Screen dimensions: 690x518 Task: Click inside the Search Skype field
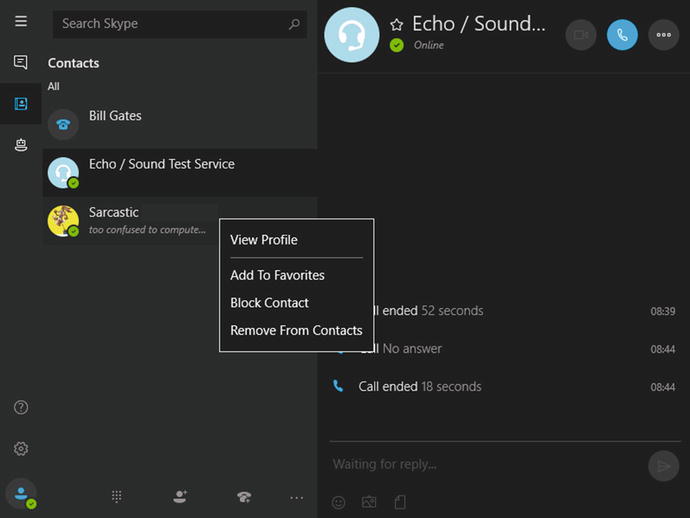pyautogui.click(x=180, y=24)
